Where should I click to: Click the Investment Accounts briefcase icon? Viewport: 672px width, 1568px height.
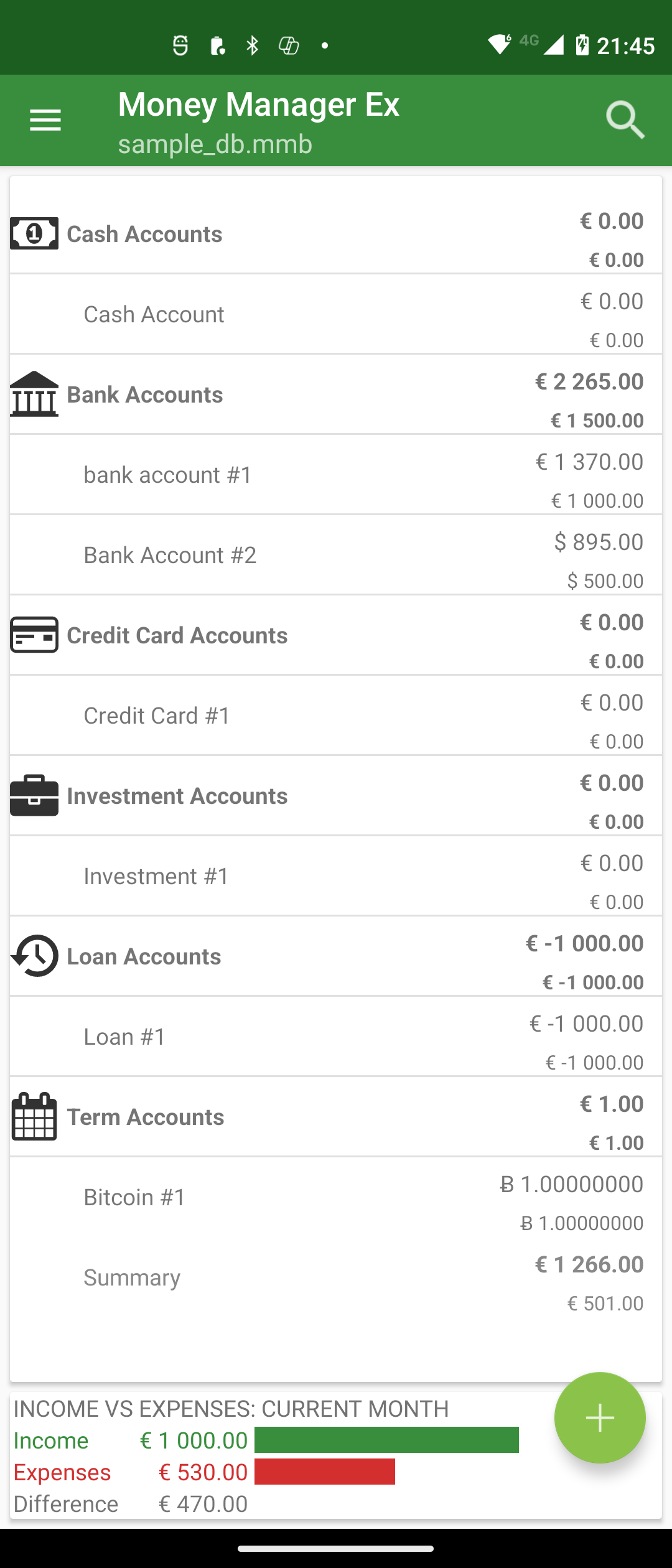34,795
